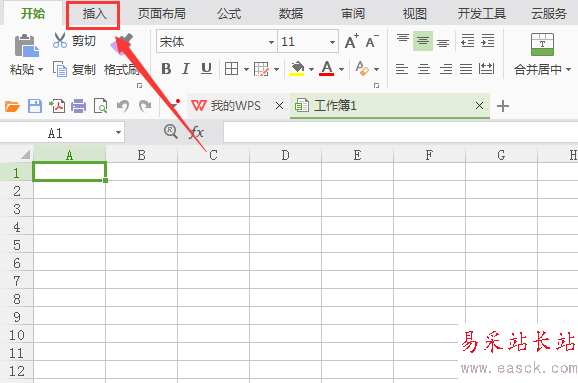578x383 pixels.
Task: Click the Cut scissors icon
Action: (x=60, y=40)
